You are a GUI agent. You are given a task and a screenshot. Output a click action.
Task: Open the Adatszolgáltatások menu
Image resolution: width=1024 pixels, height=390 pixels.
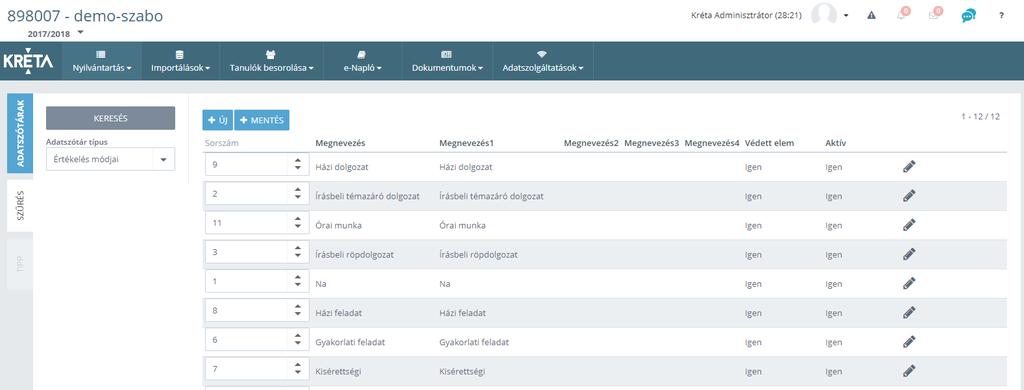click(x=543, y=61)
